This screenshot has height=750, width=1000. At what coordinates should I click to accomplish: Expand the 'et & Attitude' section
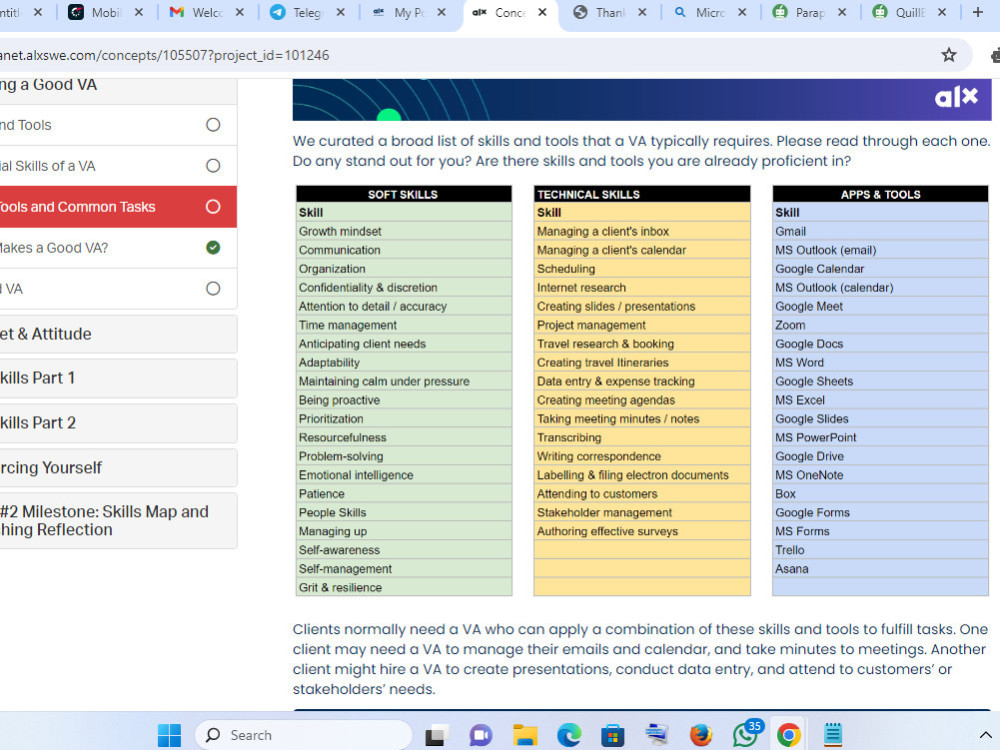click(x=118, y=334)
